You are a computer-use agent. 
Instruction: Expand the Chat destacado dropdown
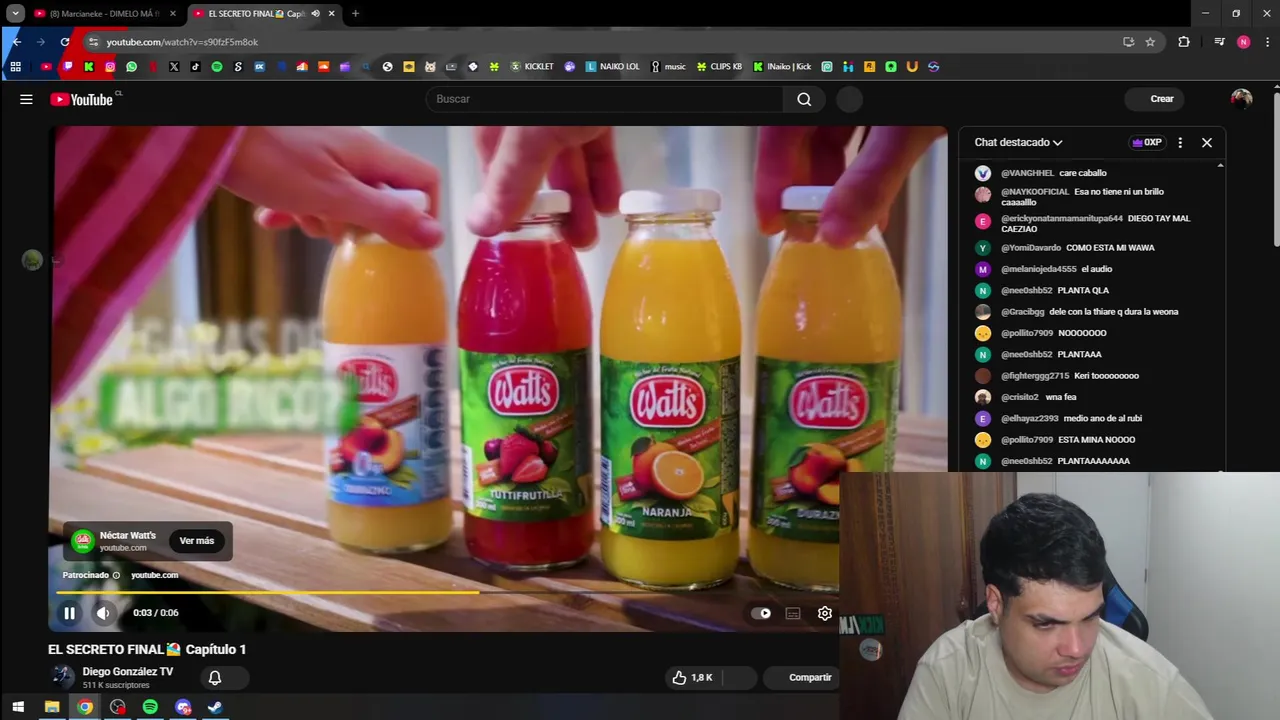(1018, 142)
